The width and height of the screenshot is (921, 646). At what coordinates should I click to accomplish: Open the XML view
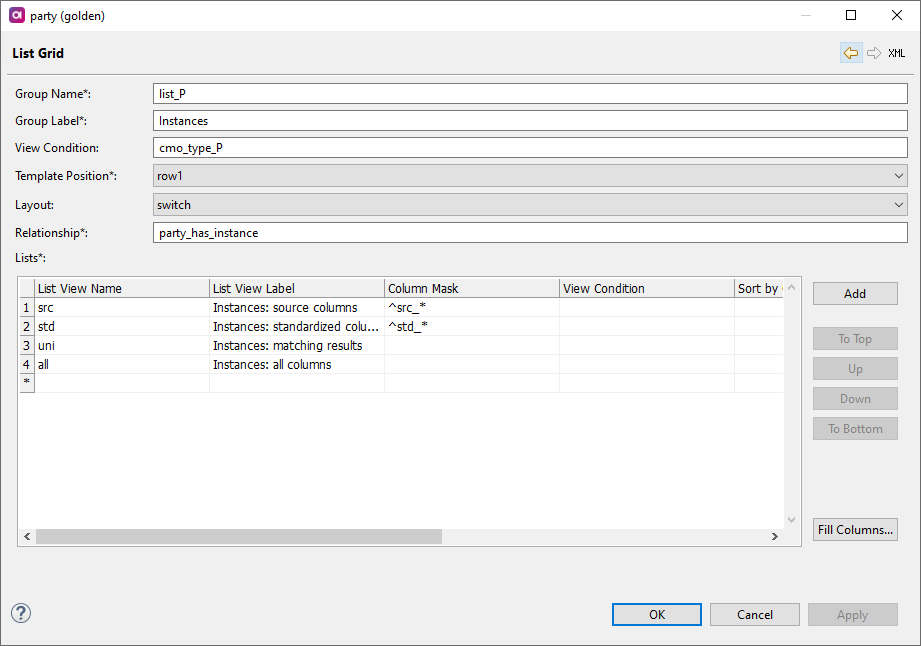point(897,53)
